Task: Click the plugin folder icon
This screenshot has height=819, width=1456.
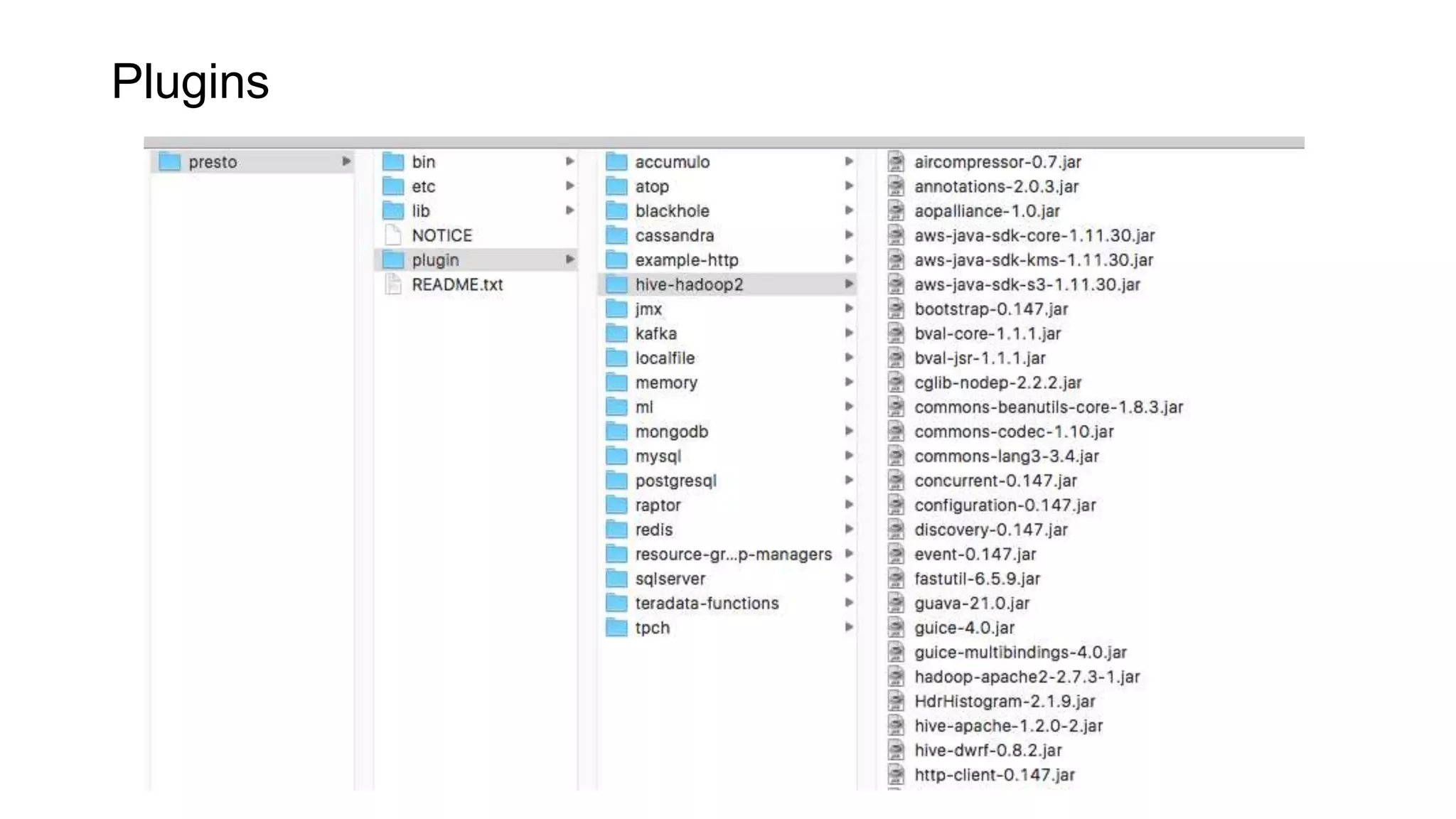Action: pyautogui.click(x=393, y=260)
